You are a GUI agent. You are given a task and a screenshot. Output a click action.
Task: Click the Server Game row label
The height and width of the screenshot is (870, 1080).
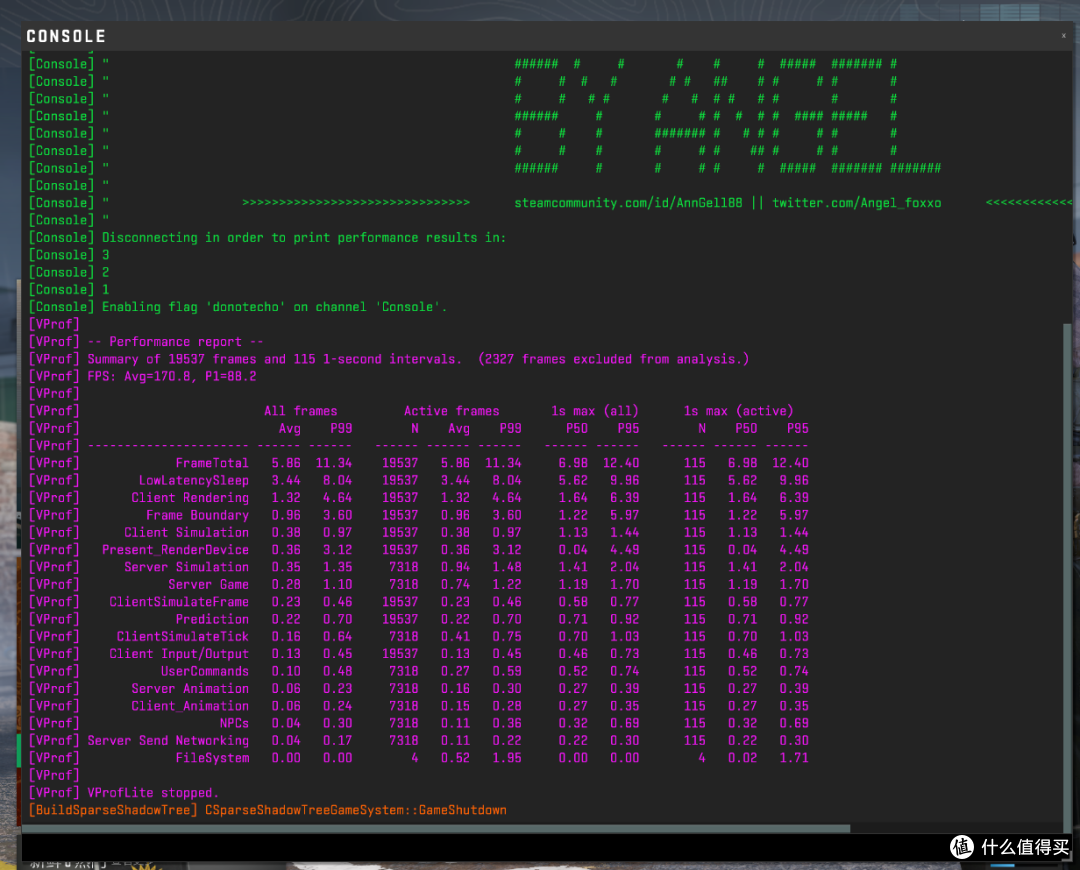[208, 584]
